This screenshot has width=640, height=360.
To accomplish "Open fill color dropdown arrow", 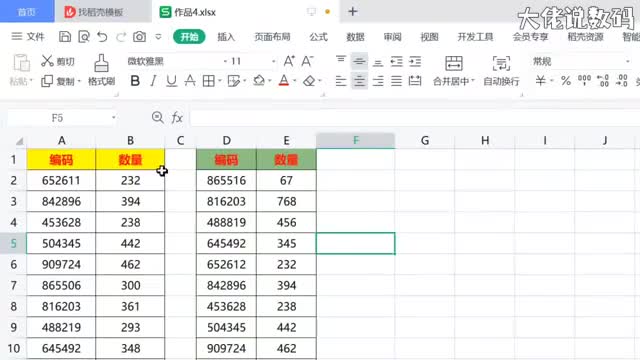I will tap(270, 81).
